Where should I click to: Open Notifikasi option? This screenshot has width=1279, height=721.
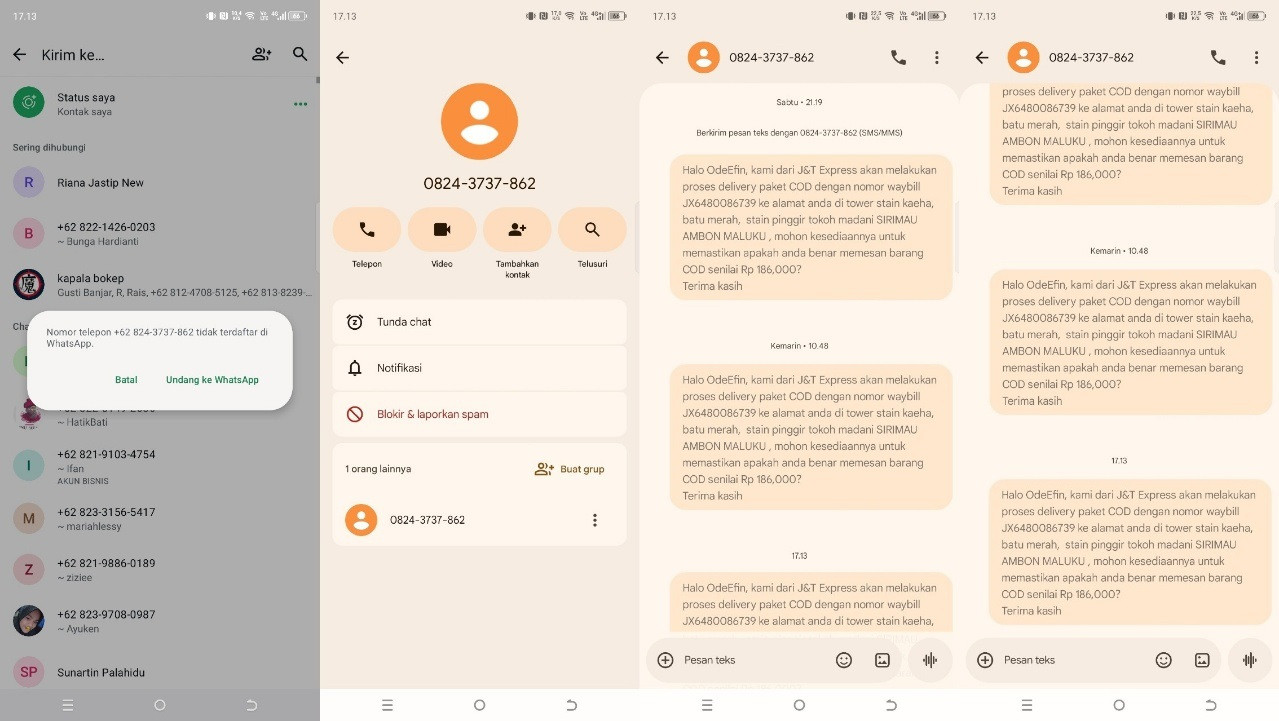pyautogui.click(x=479, y=368)
